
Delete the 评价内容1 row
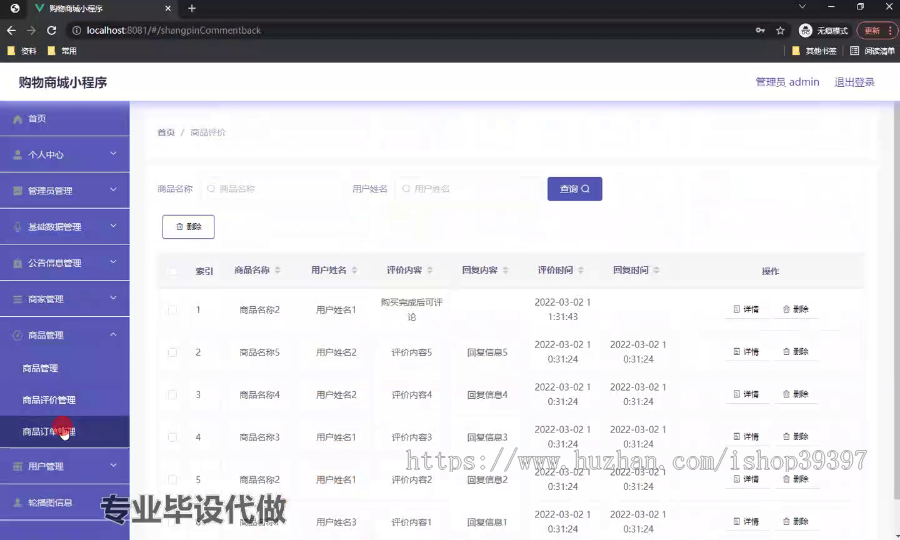click(796, 522)
